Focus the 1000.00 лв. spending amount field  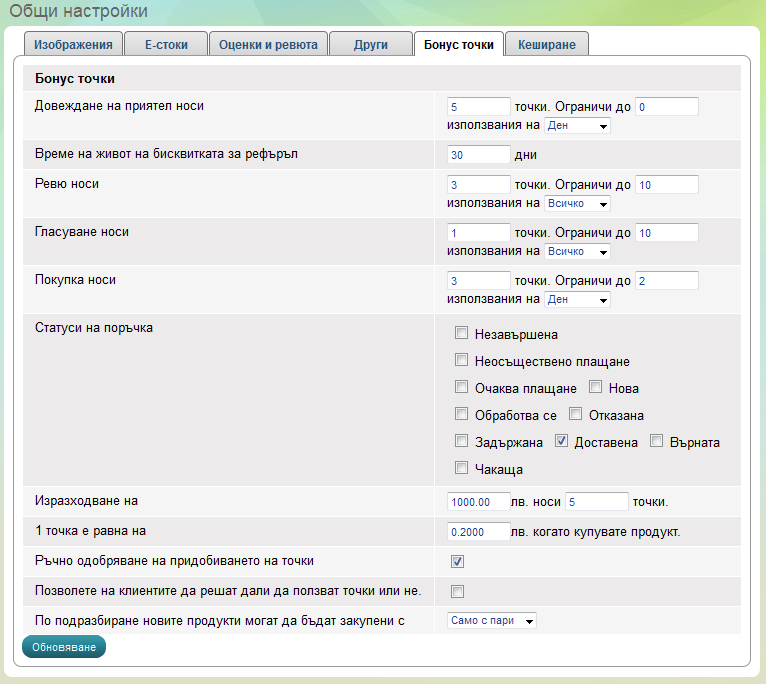(479, 502)
